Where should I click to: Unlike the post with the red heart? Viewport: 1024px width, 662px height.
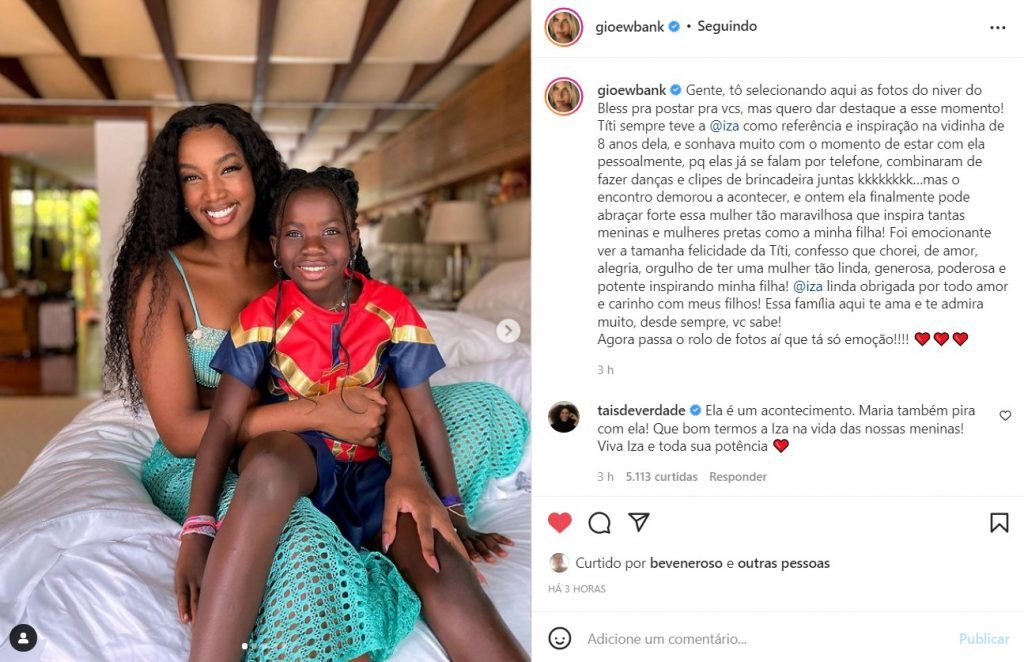click(x=560, y=522)
